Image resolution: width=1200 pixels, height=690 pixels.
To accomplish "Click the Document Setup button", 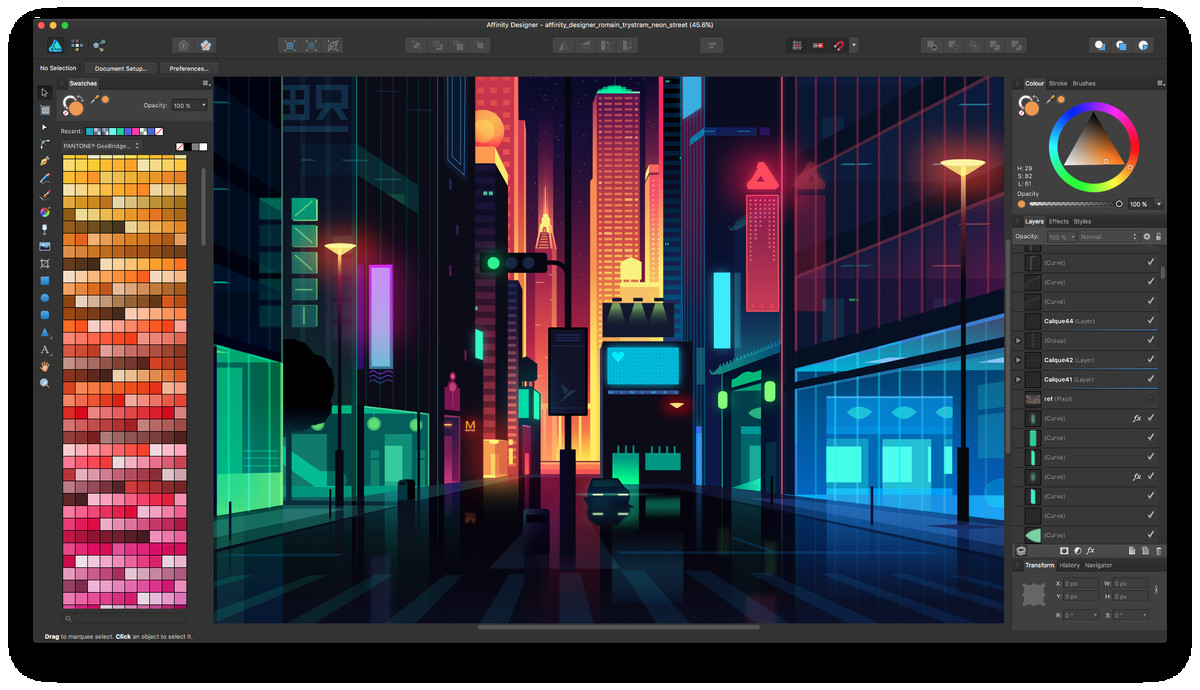I will coord(121,68).
